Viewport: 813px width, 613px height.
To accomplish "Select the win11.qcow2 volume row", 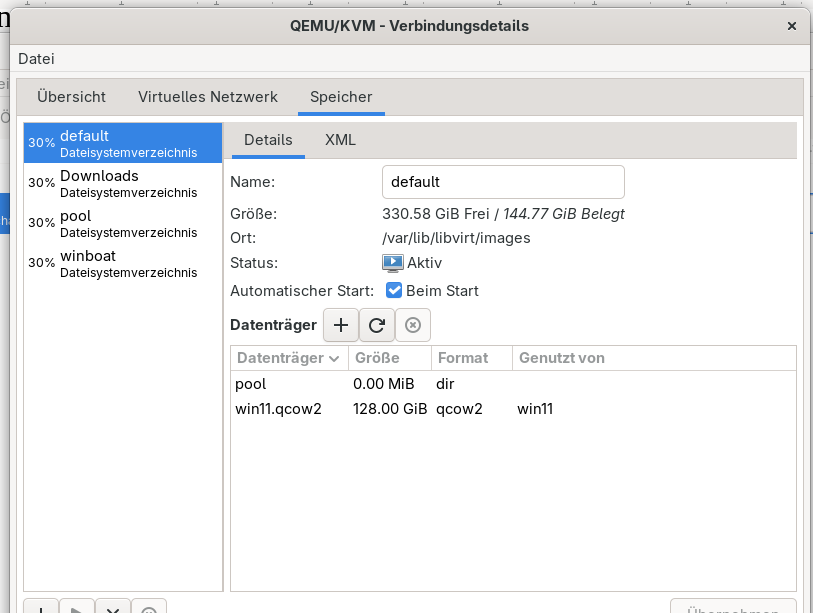I will click(513, 409).
